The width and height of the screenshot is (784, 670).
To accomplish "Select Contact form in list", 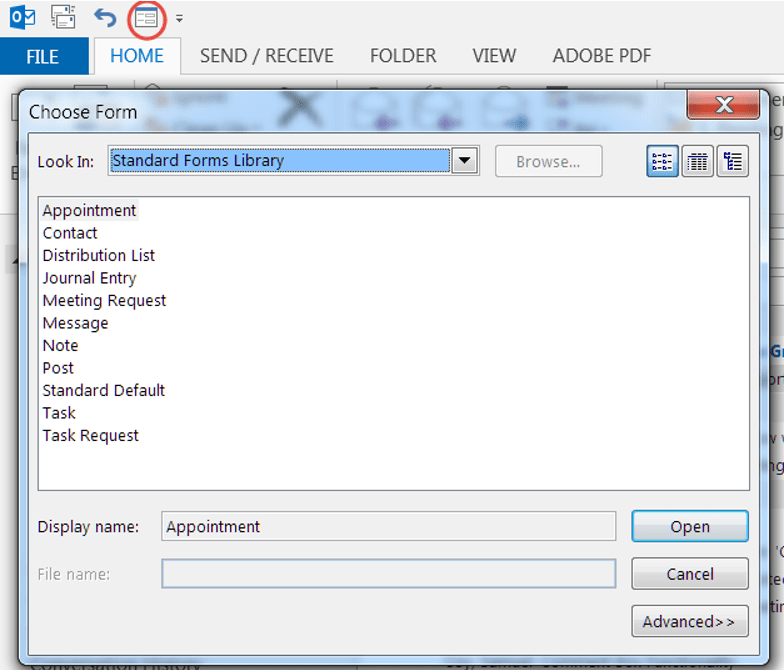I will point(70,233).
